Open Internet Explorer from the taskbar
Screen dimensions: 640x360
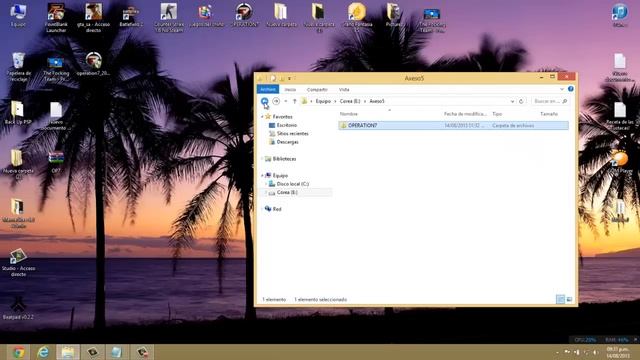point(43,352)
